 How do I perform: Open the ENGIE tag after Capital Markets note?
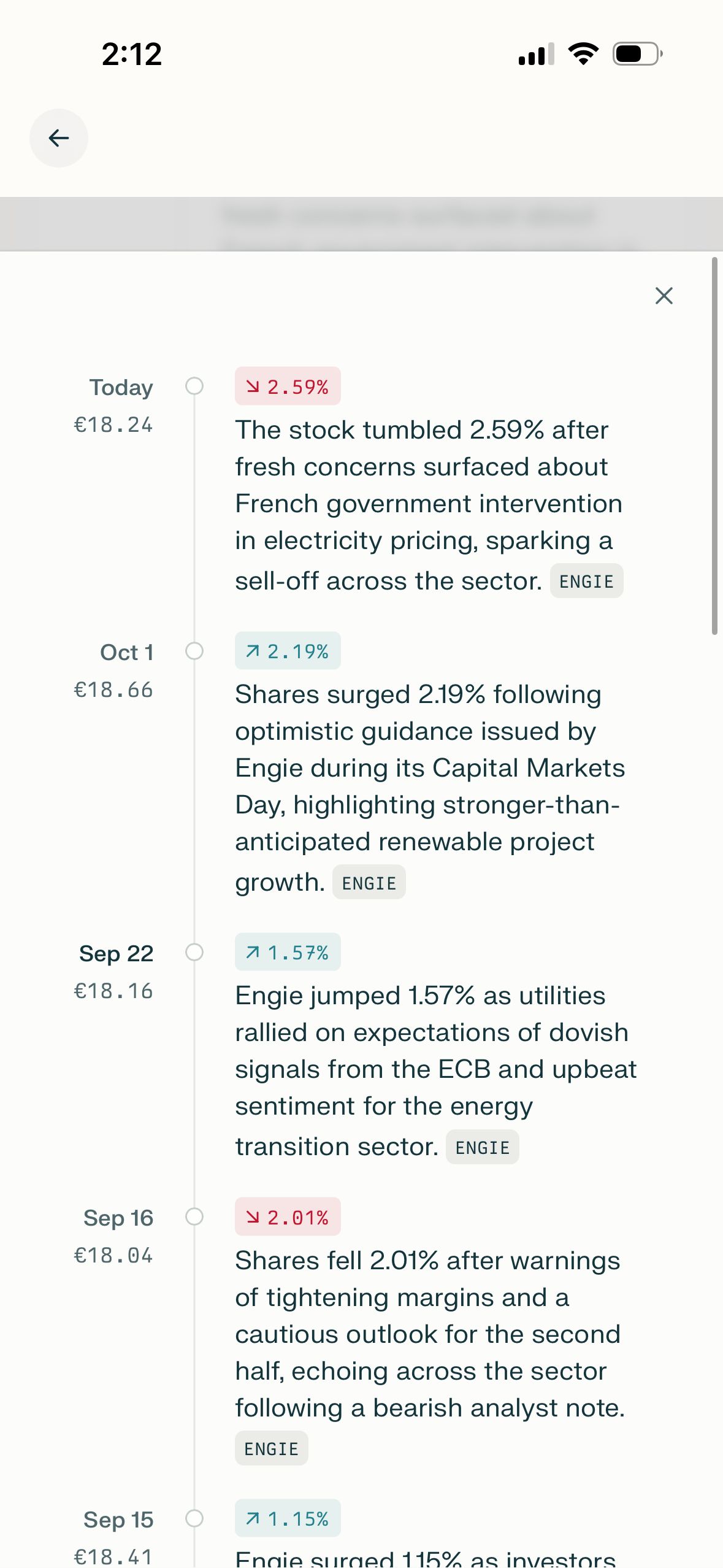click(369, 883)
